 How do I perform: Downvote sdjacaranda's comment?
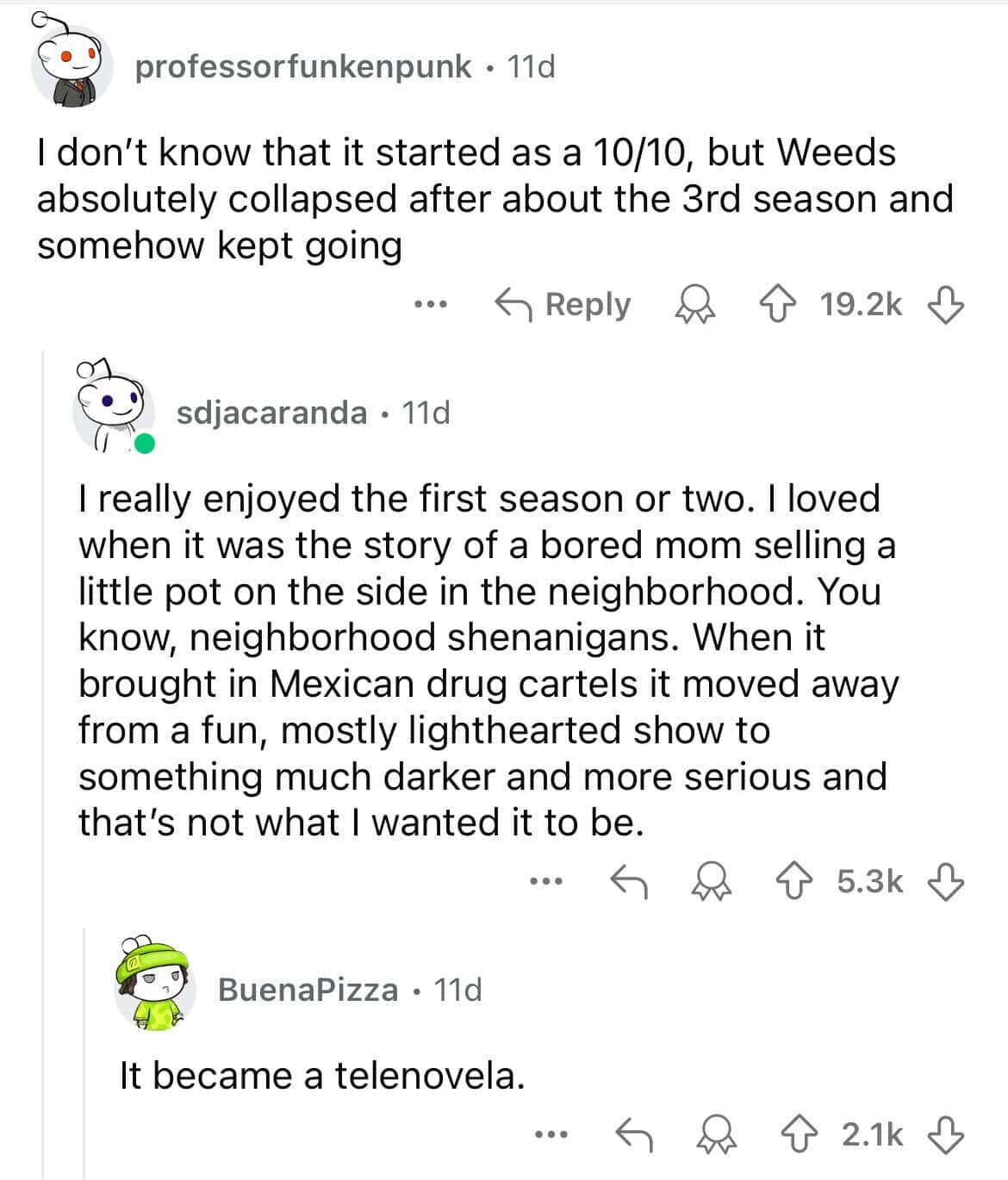[945, 880]
